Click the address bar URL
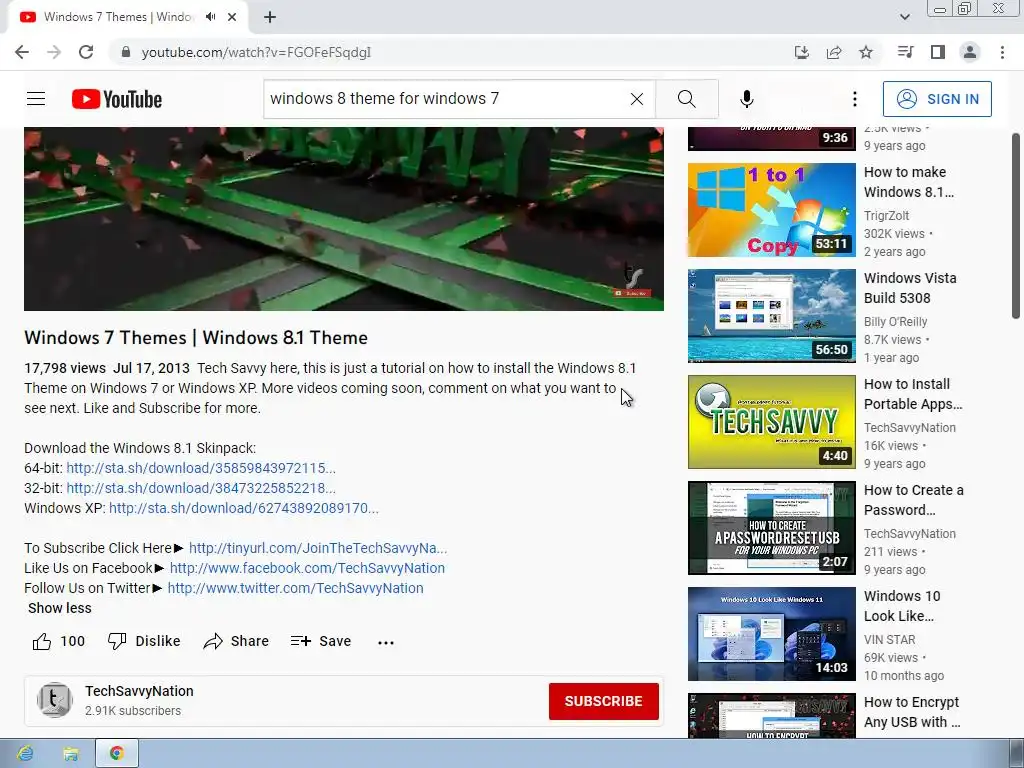1024x768 pixels. [256, 52]
